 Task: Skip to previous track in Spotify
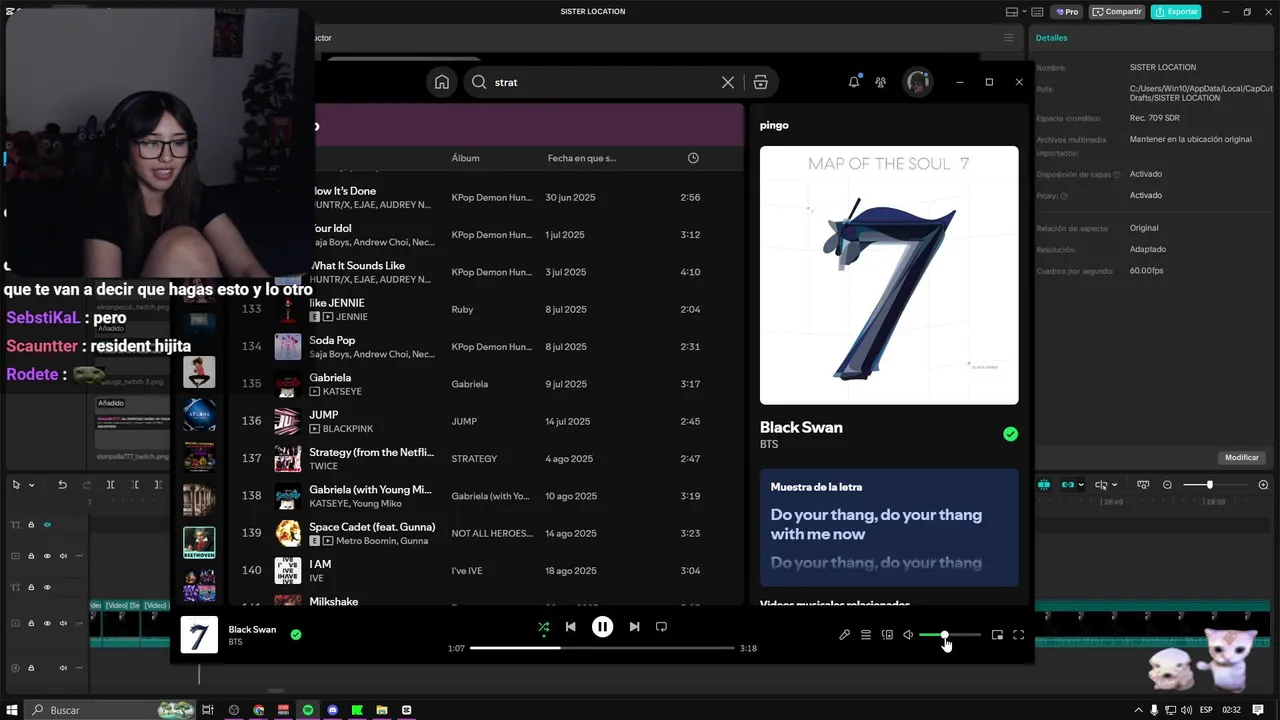[570, 627]
